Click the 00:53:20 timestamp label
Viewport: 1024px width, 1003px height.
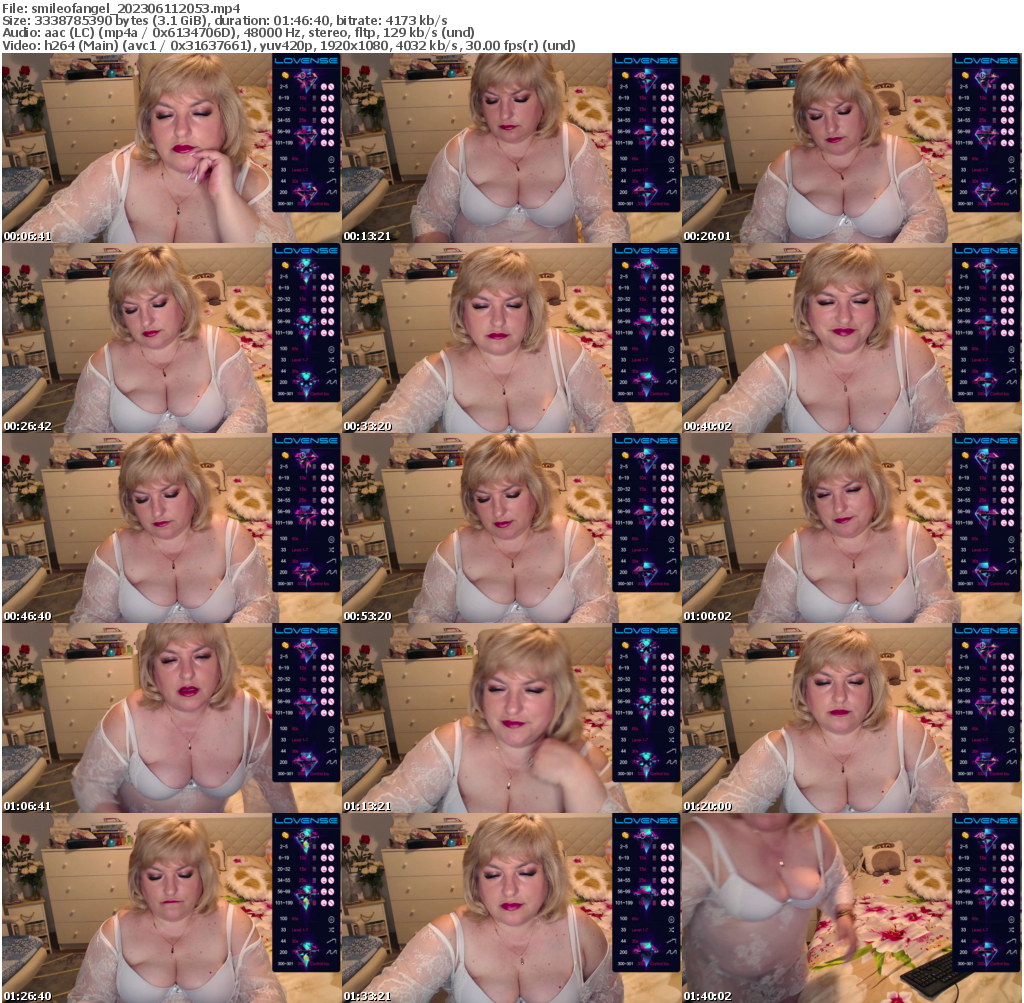click(365, 618)
